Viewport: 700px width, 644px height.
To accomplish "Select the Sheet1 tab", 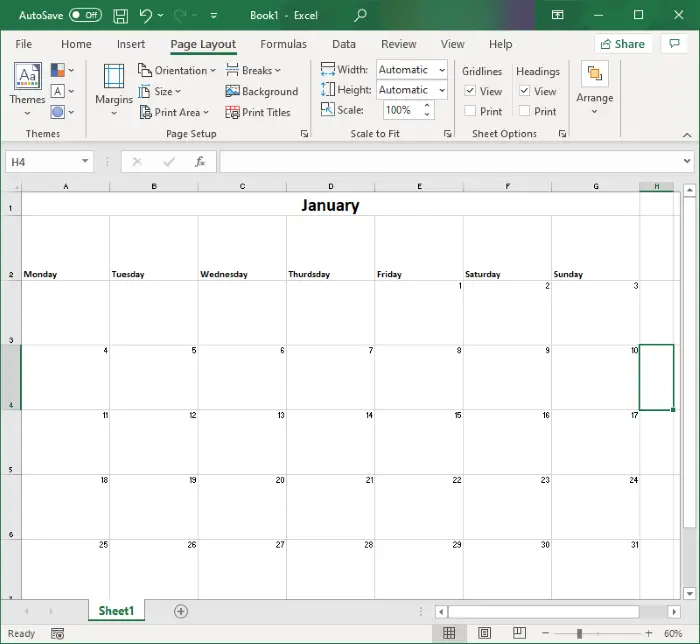I will pos(116,611).
